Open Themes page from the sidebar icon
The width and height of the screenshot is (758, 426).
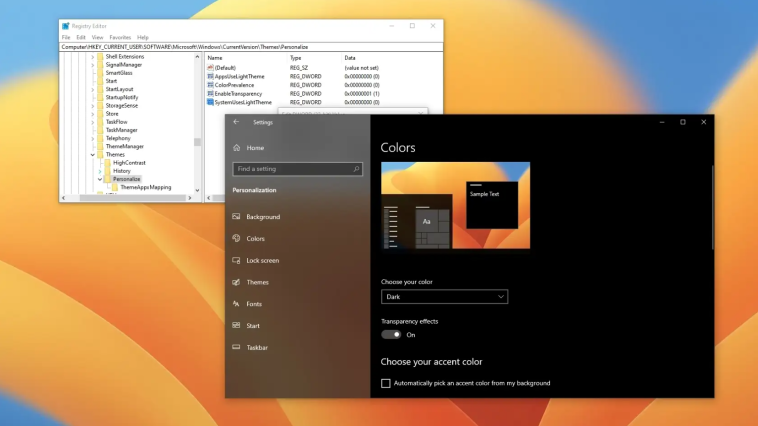pyautogui.click(x=236, y=282)
